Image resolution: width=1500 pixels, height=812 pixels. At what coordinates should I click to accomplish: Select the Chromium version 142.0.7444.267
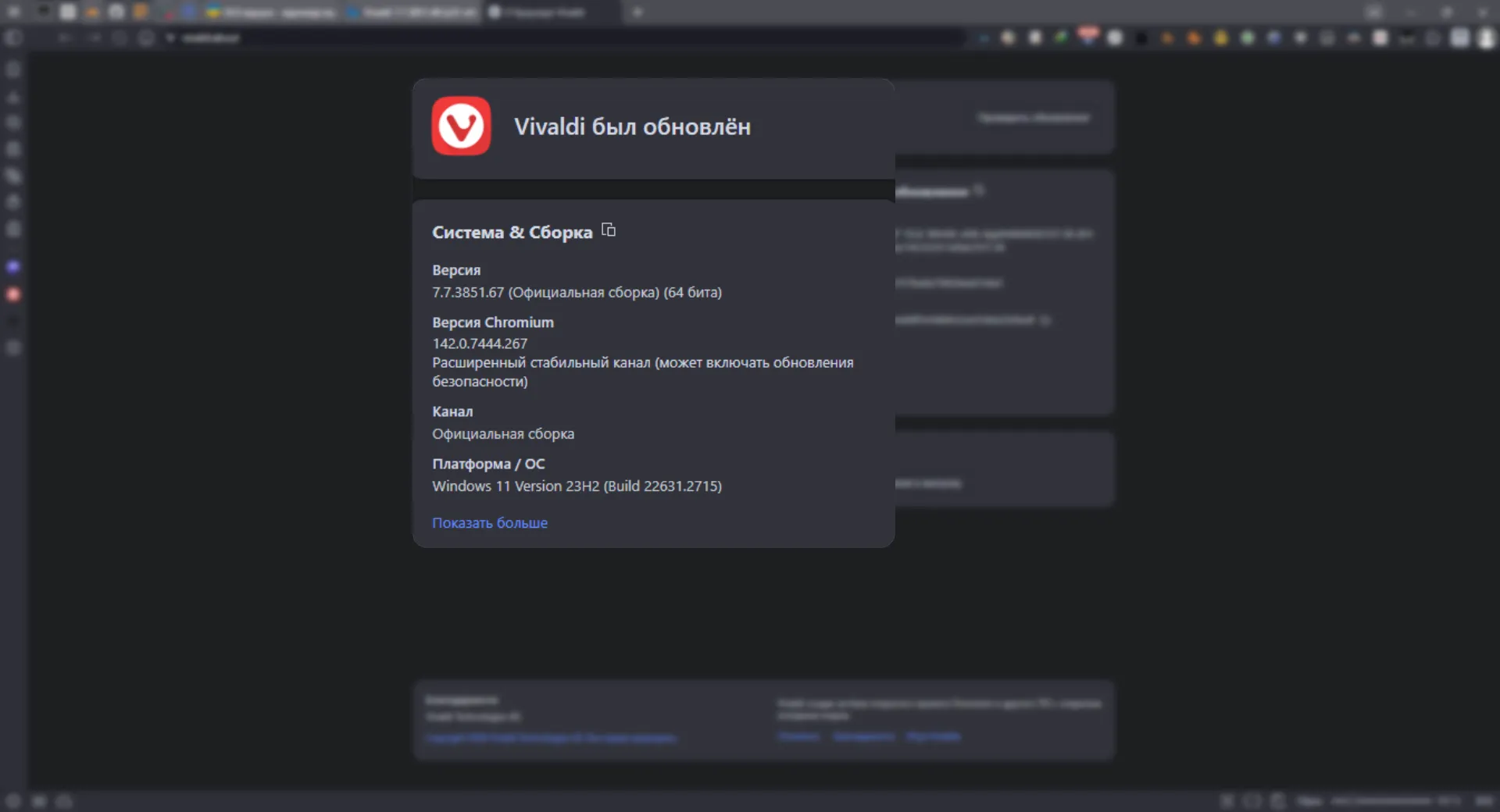pyautogui.click(x=480, y=344)
